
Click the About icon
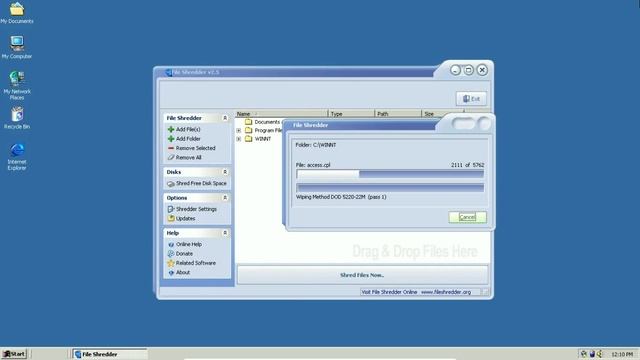[x=171, y=273]
